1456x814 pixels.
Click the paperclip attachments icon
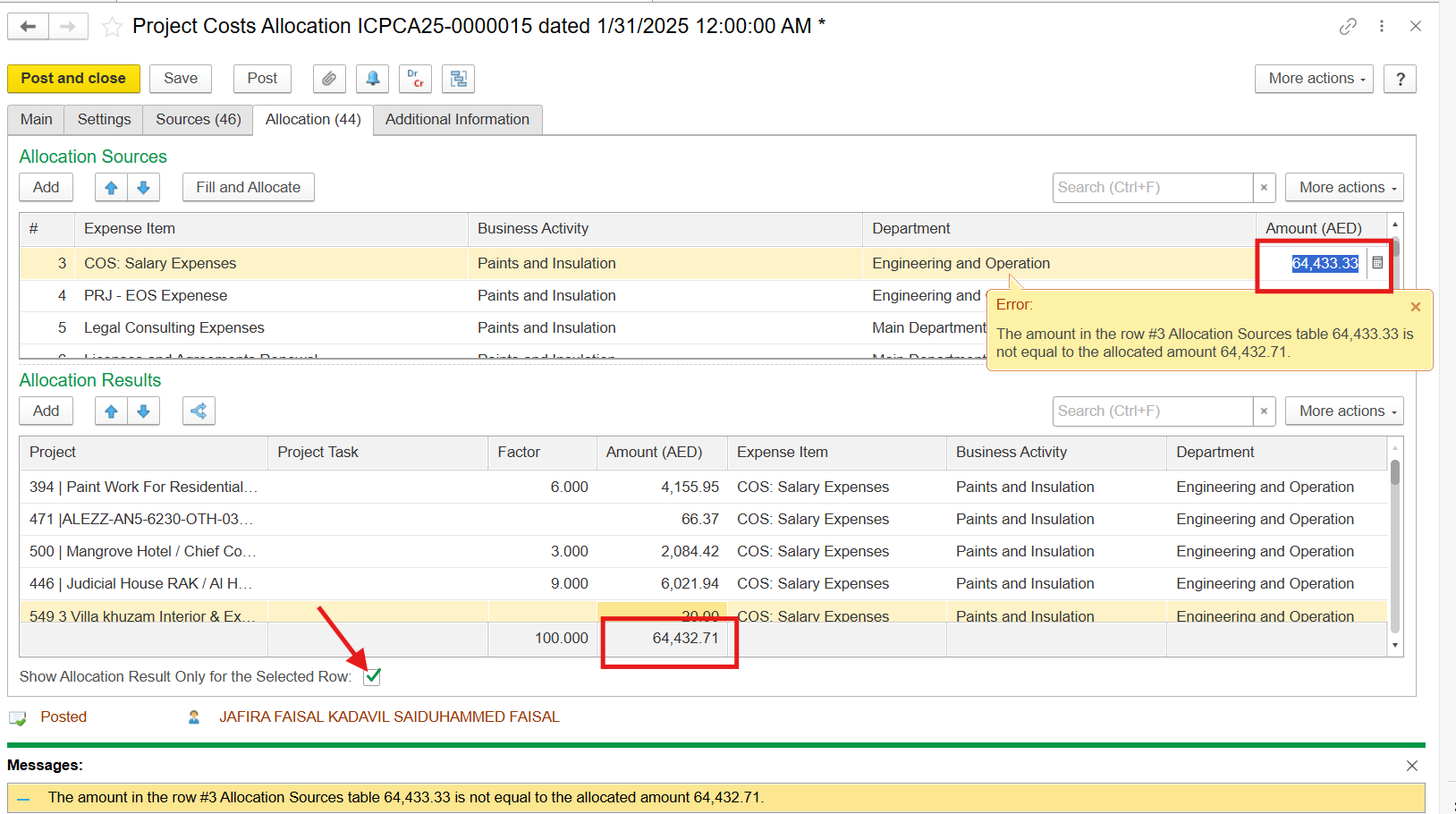(329, 79)
